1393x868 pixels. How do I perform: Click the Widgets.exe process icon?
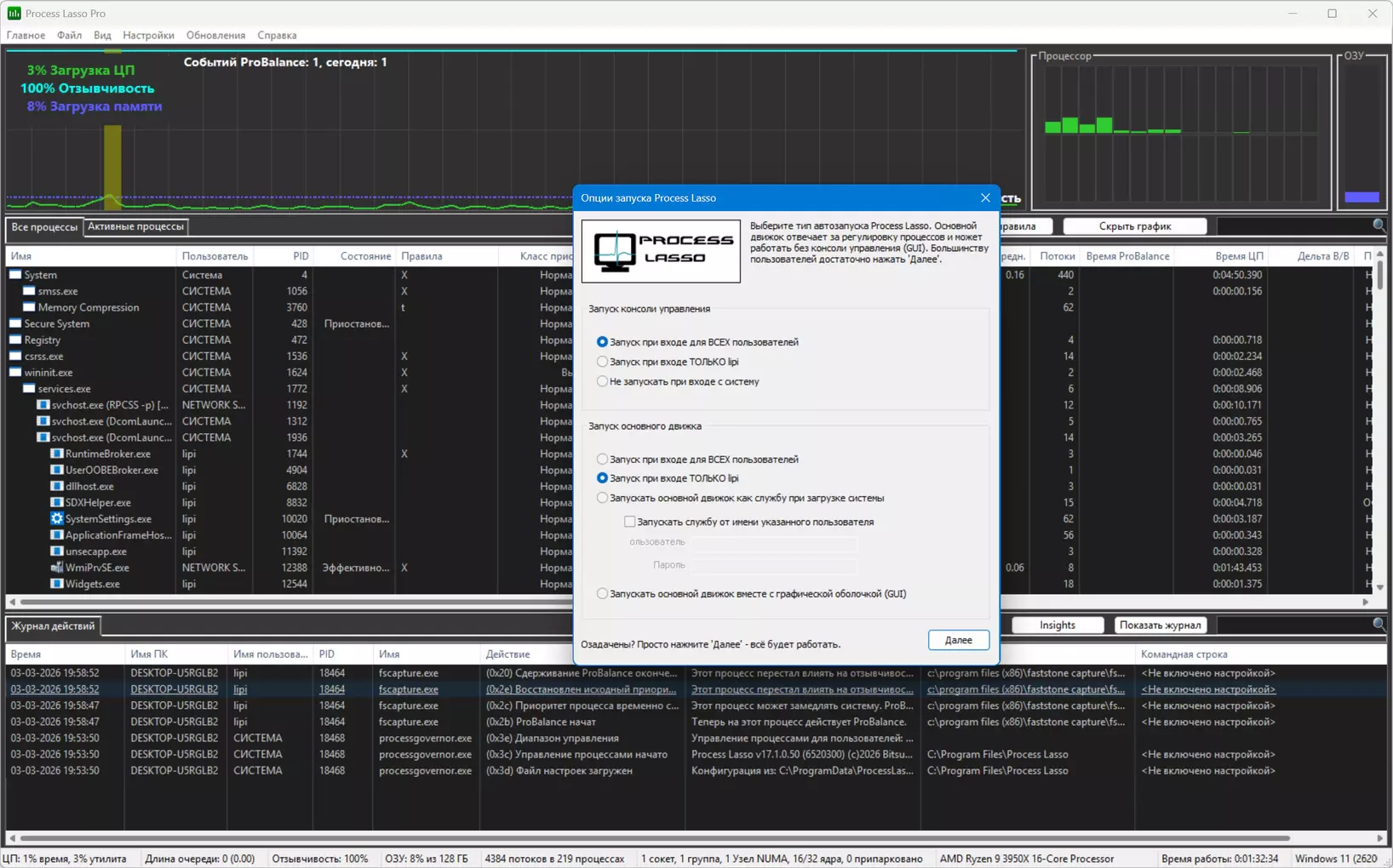coord(57,584)
